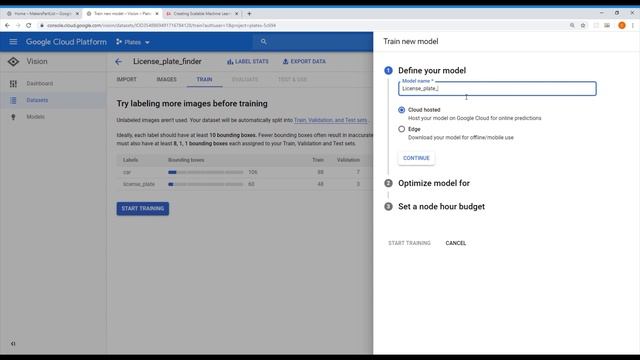The height and width of the screenshot is (360, 640).
Task: Switch to the TEST & USE tab
Action: (x=292, y=79)
